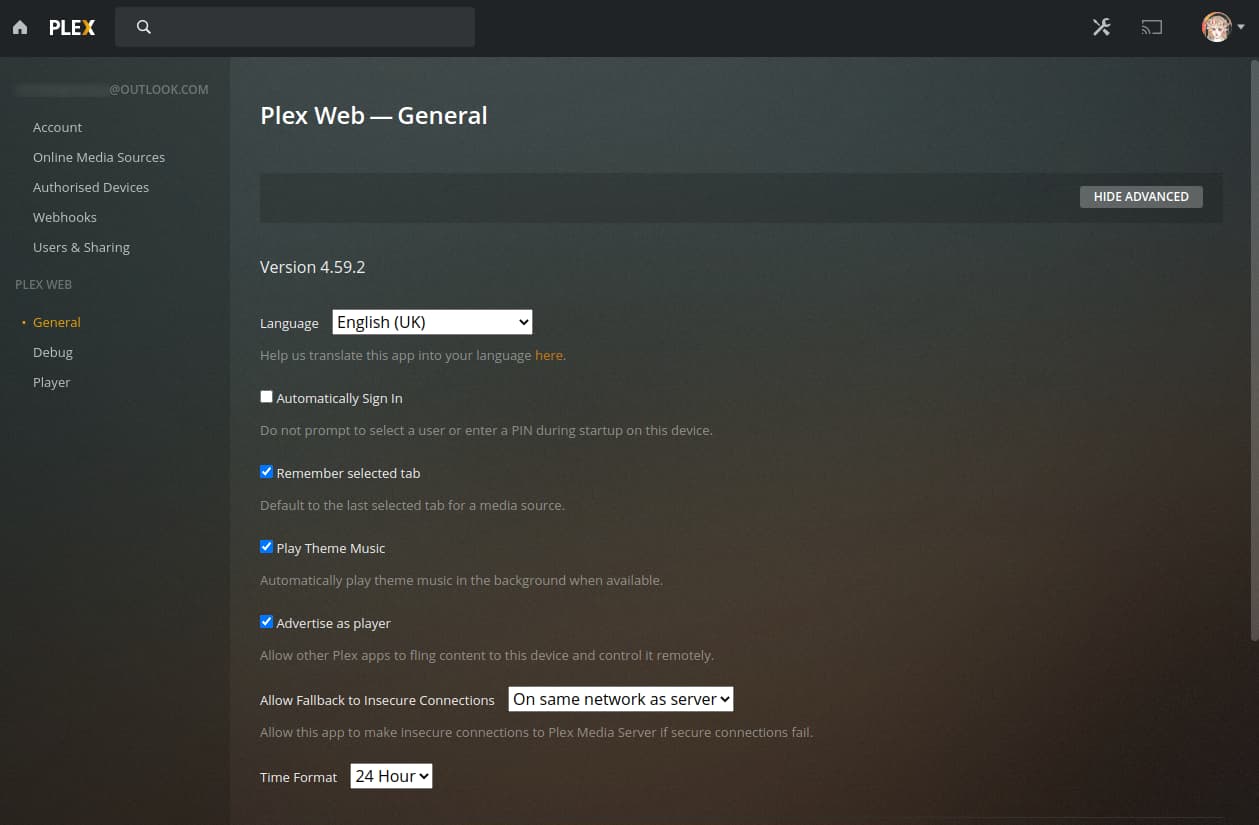Viewport: 1259px width, 825px height.
Task: Enable Automatically Sign In checkbox
Action: point(266,397)
